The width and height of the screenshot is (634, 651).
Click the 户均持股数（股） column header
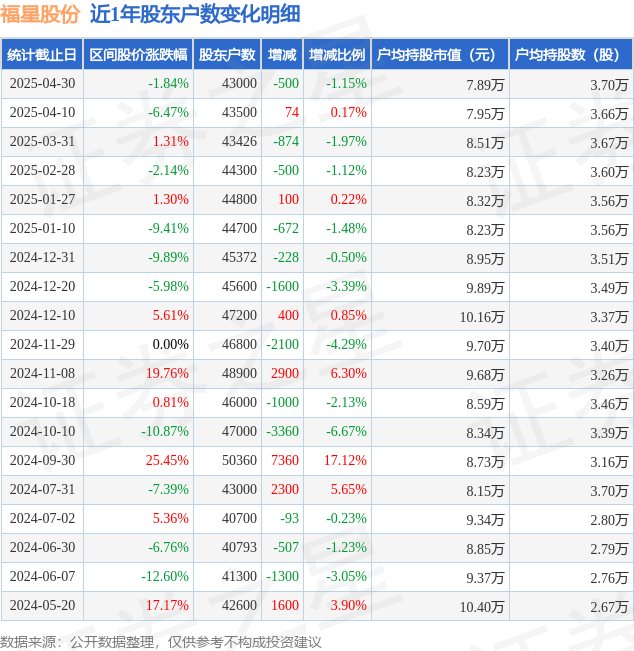click(x=571, y=54)
